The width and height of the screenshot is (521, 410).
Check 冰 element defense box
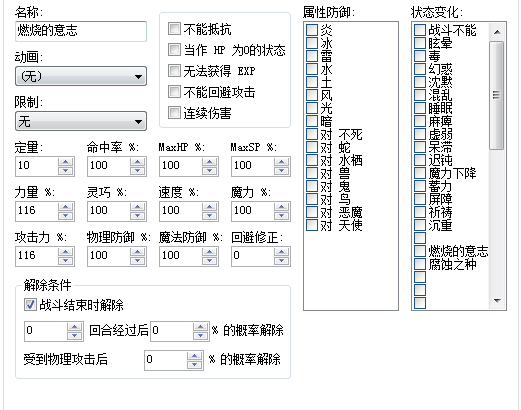point(312,43)
